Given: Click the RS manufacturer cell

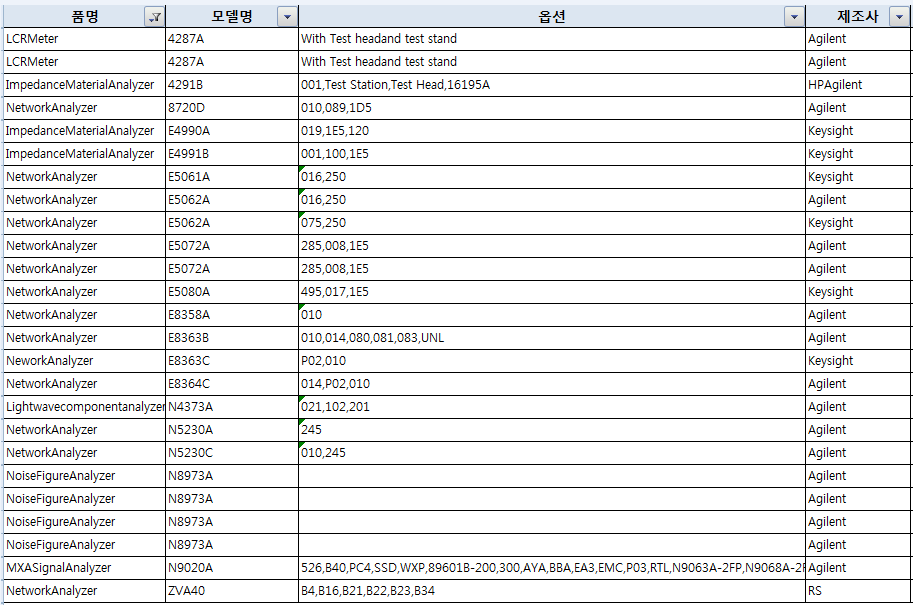Looking at the screenshot, I should 814,591.
